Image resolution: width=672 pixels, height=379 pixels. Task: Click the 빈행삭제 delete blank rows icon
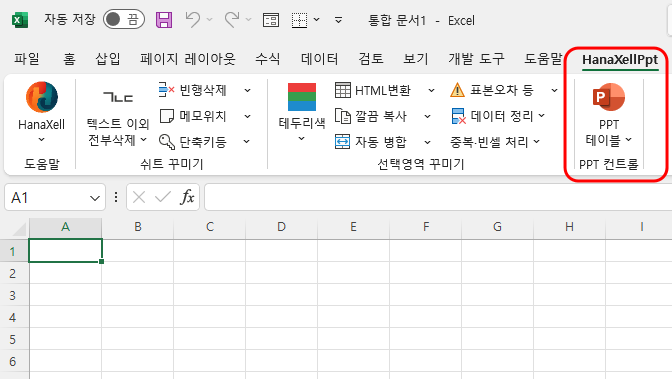pos(166,90)
